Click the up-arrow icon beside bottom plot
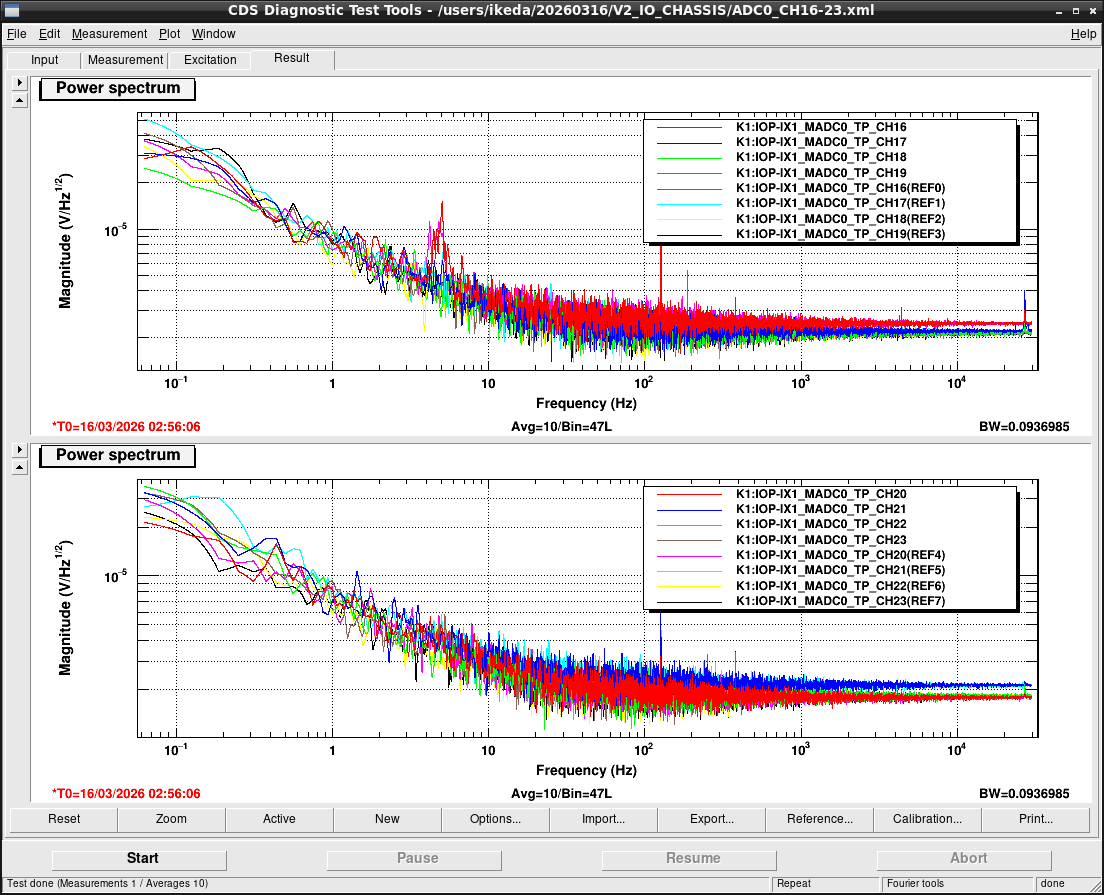This screenshot has height=895, width=1104. tap(20, 468)
